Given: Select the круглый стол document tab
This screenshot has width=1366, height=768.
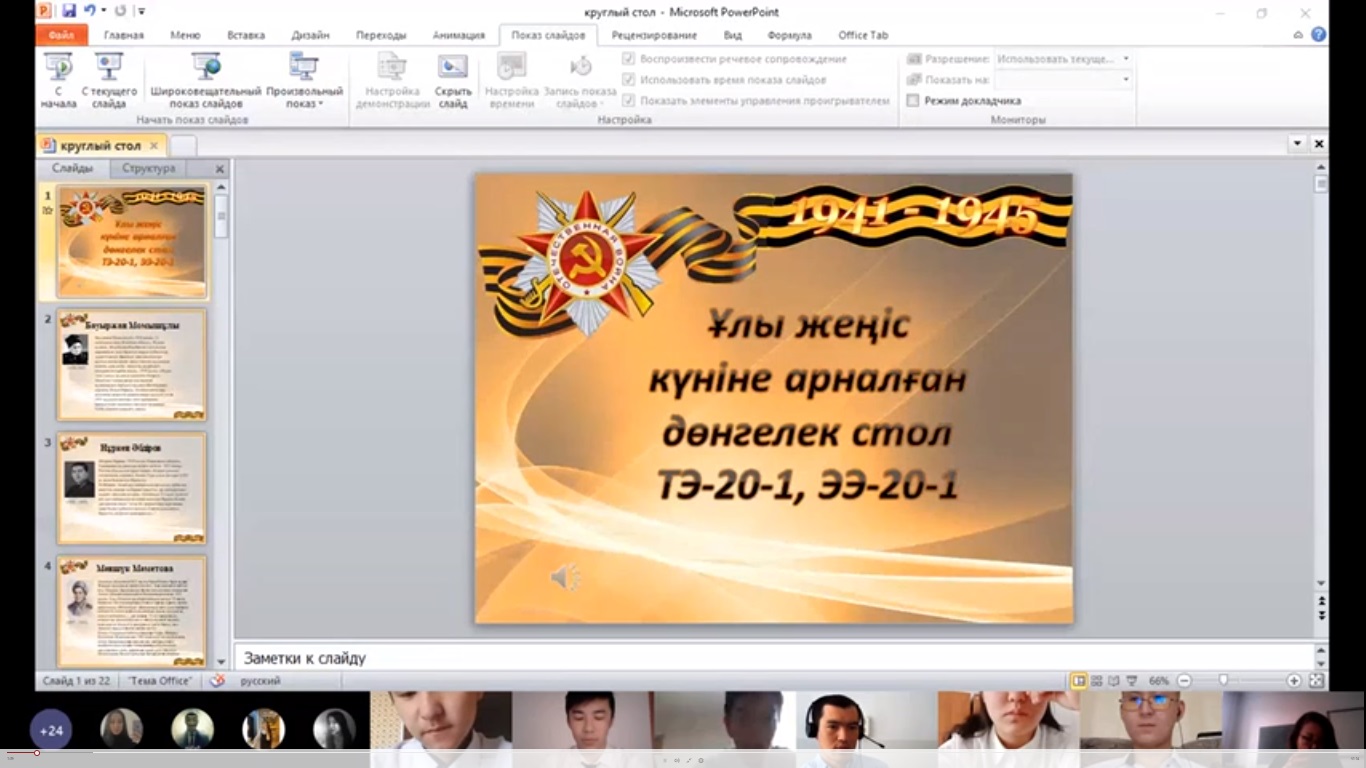Looking at the screenshot, I should 99,146.
